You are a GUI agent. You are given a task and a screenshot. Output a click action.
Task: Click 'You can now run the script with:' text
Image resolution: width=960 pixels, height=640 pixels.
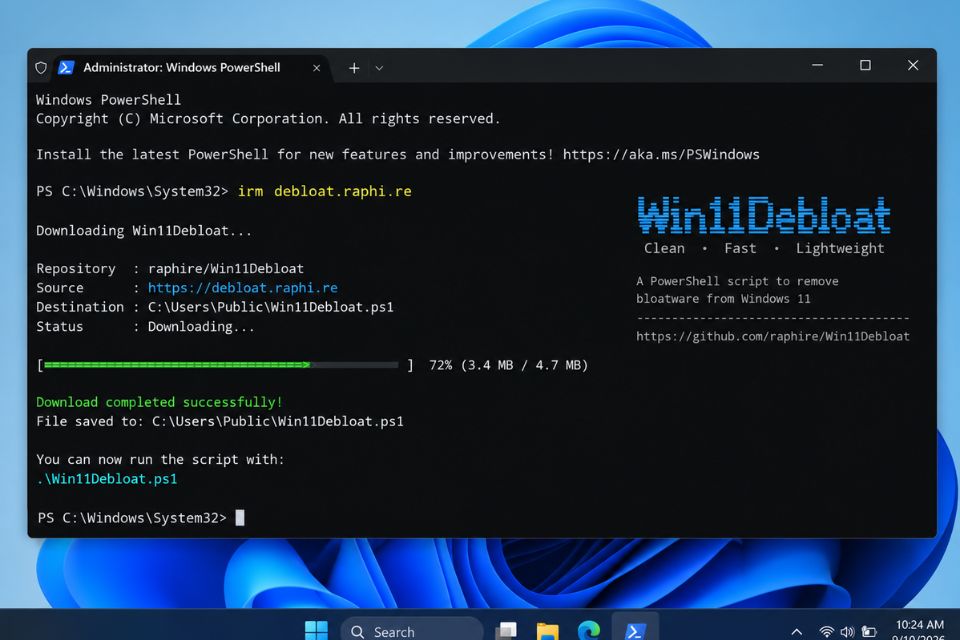tap(160, 459)
